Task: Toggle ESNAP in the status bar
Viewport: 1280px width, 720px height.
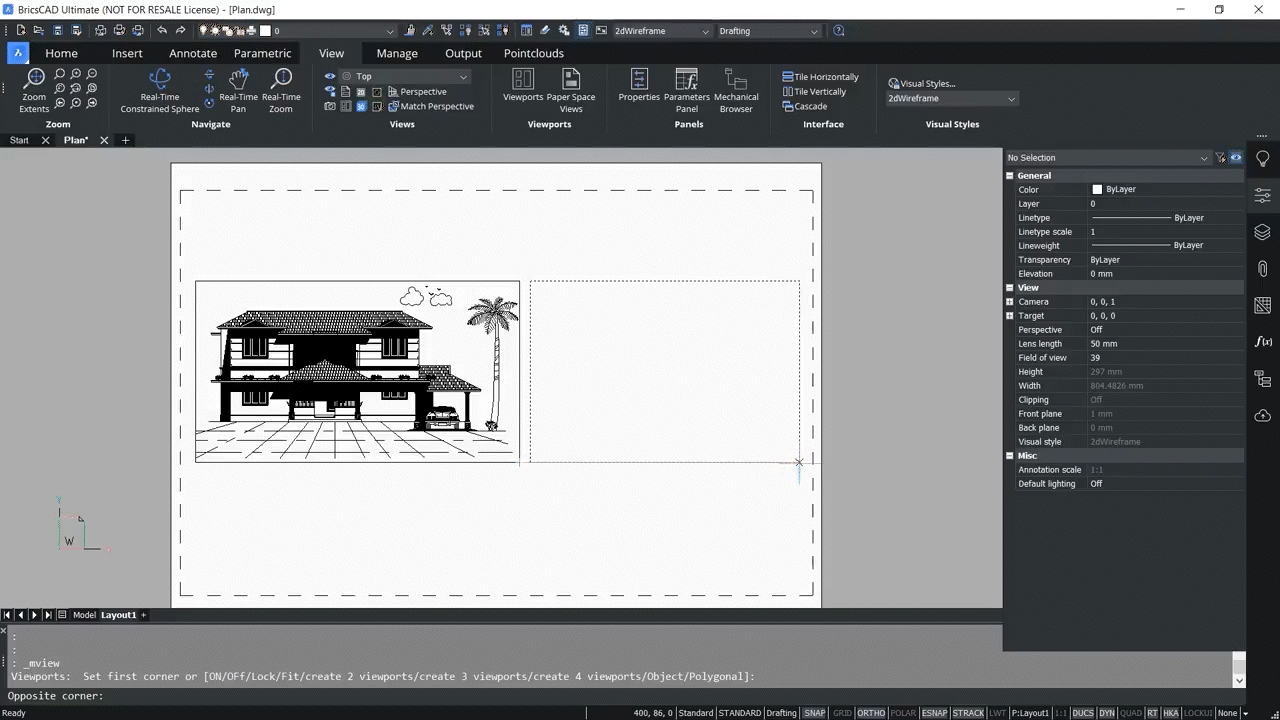Action: (x=934, y=712)
